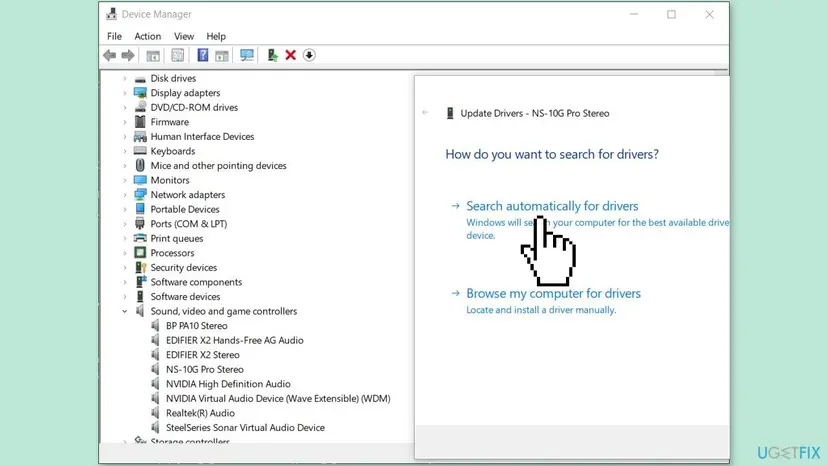Expand the Keyboards node
828x466 pixels.
tap(125, 151)
